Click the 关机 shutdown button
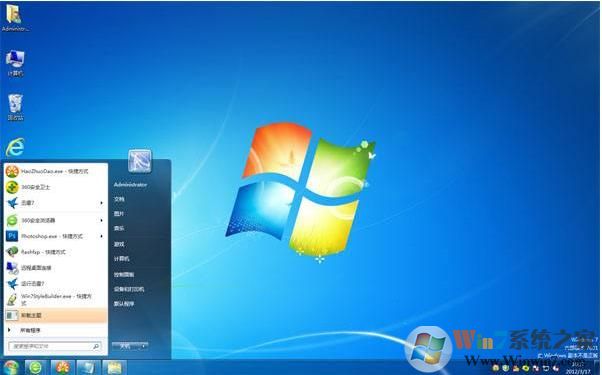602x375 pixels. 125,346
